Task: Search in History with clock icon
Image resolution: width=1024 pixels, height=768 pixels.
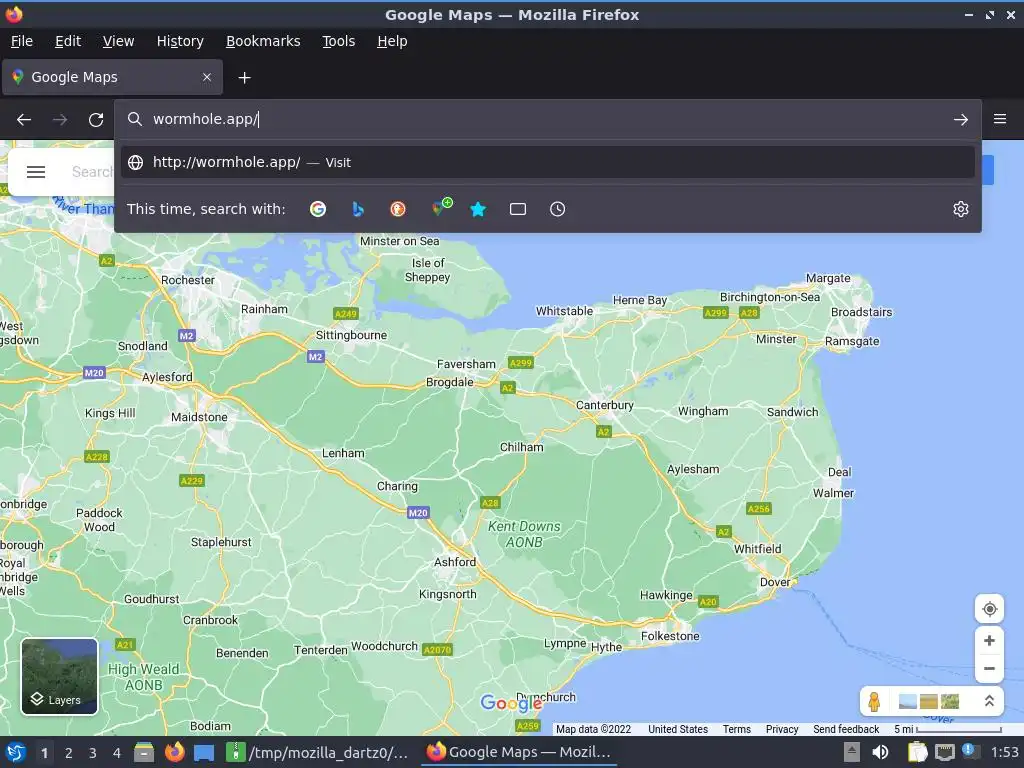Action: coord(558,209)
